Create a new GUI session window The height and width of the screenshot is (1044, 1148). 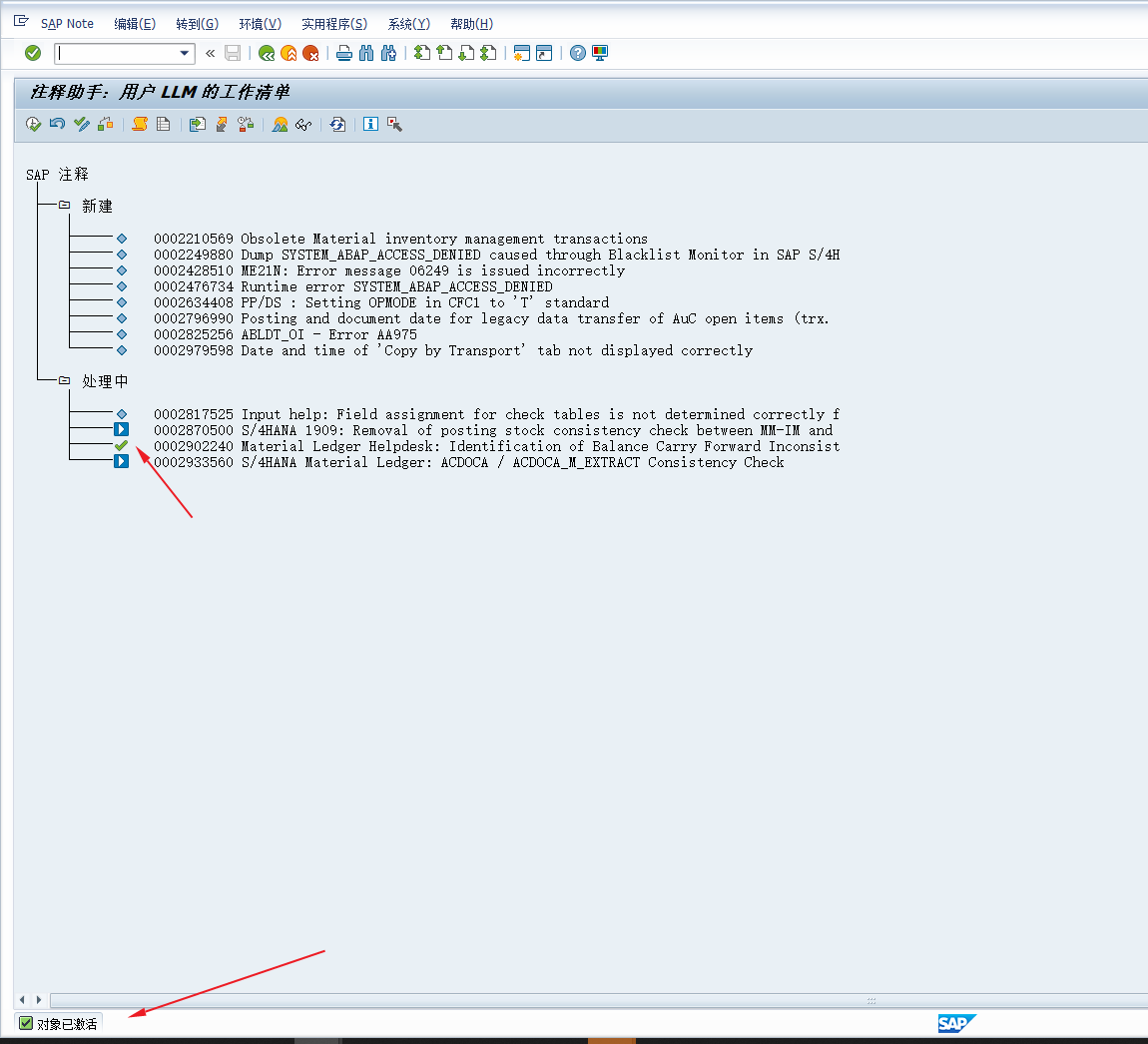tap(521, 53)
